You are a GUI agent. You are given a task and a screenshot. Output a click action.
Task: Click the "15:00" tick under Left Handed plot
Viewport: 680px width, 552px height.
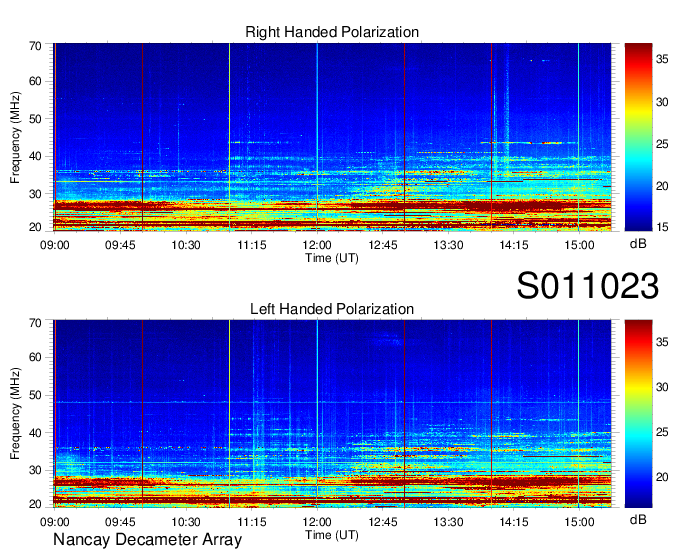pos(579,522)
